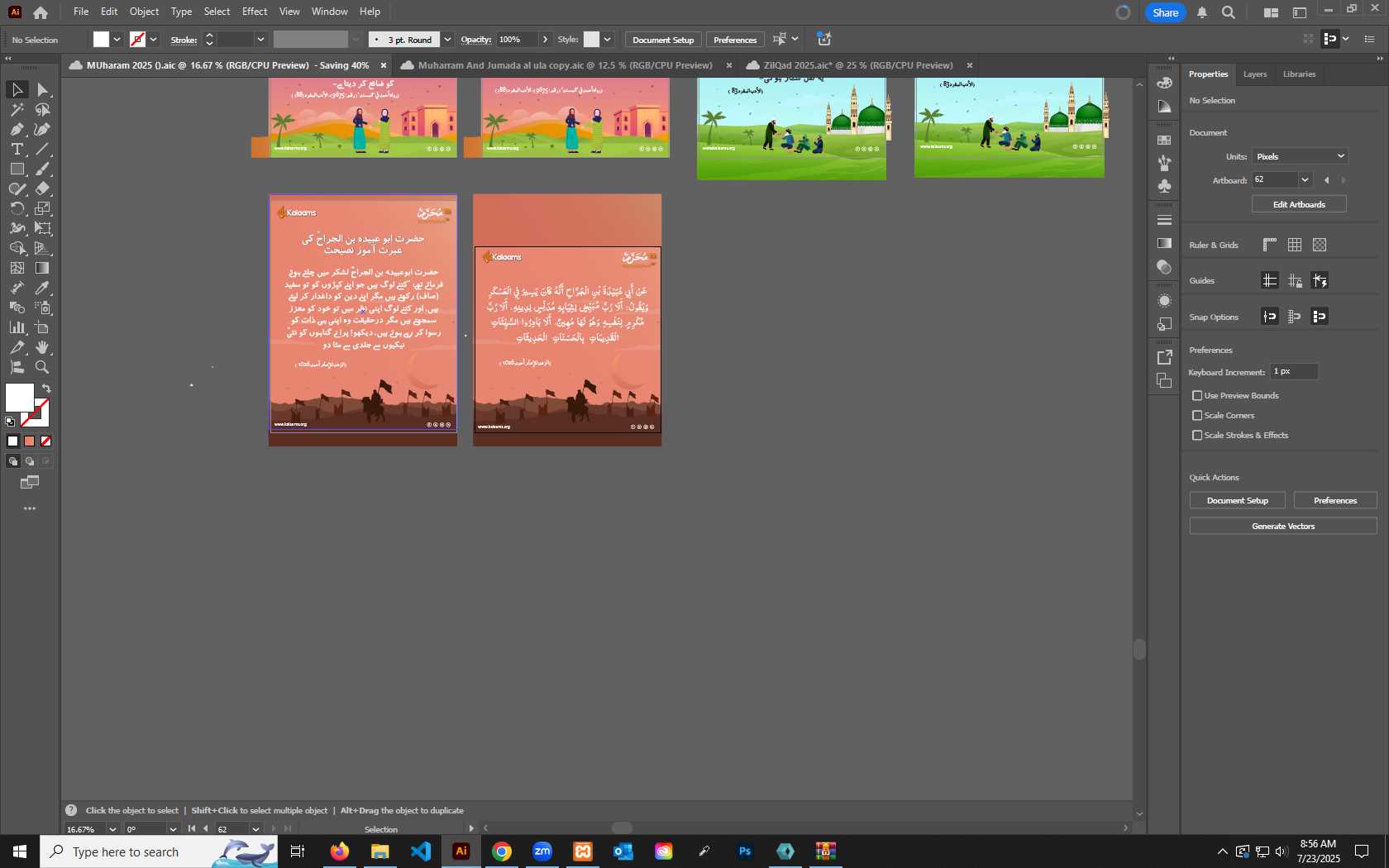Toggle rulers in Ruler & Grids
1389x868 pixels.
click(x=1270, y=245)
